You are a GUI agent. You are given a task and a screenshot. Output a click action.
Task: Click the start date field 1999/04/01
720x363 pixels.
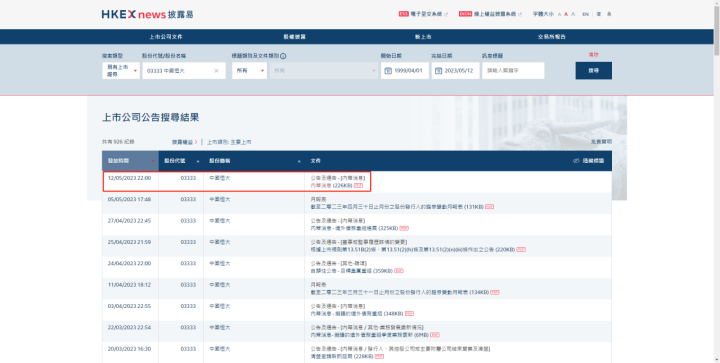(x=405, y=71)
